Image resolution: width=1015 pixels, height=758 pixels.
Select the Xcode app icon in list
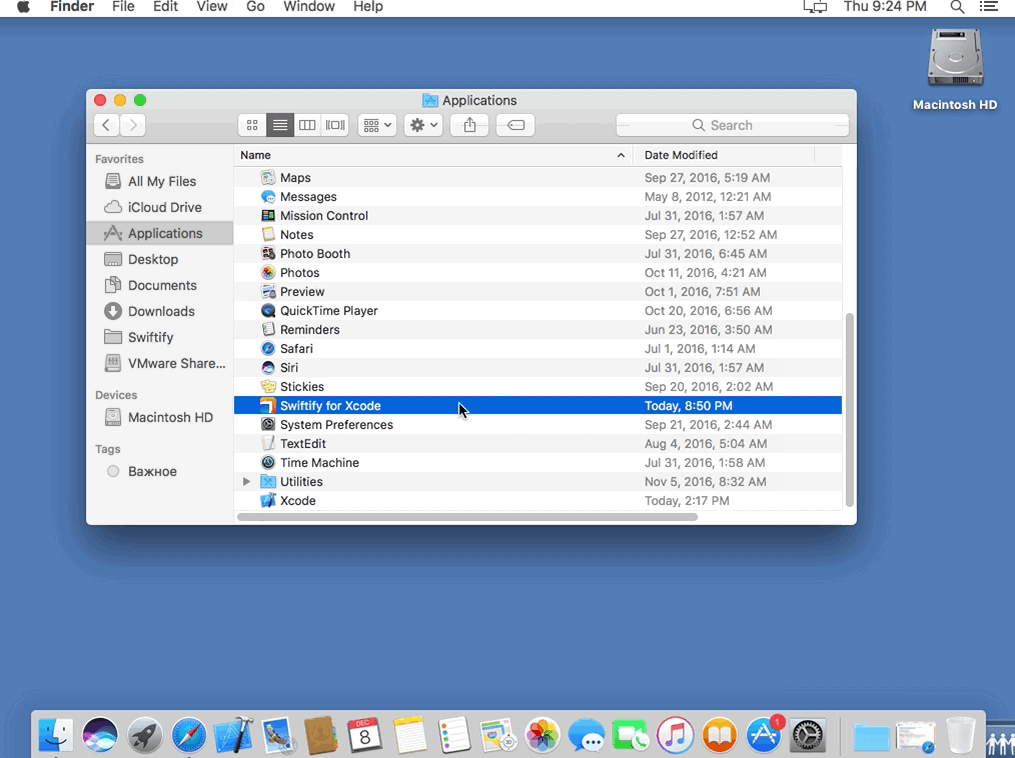point(268,500)
